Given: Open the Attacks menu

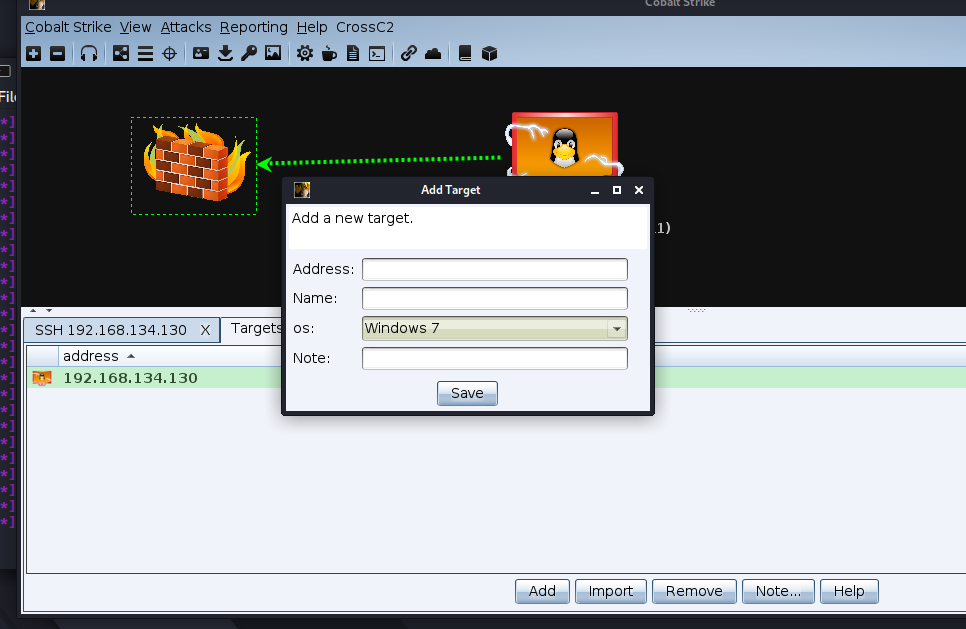Looking at the screenshot, I should 186,27.
